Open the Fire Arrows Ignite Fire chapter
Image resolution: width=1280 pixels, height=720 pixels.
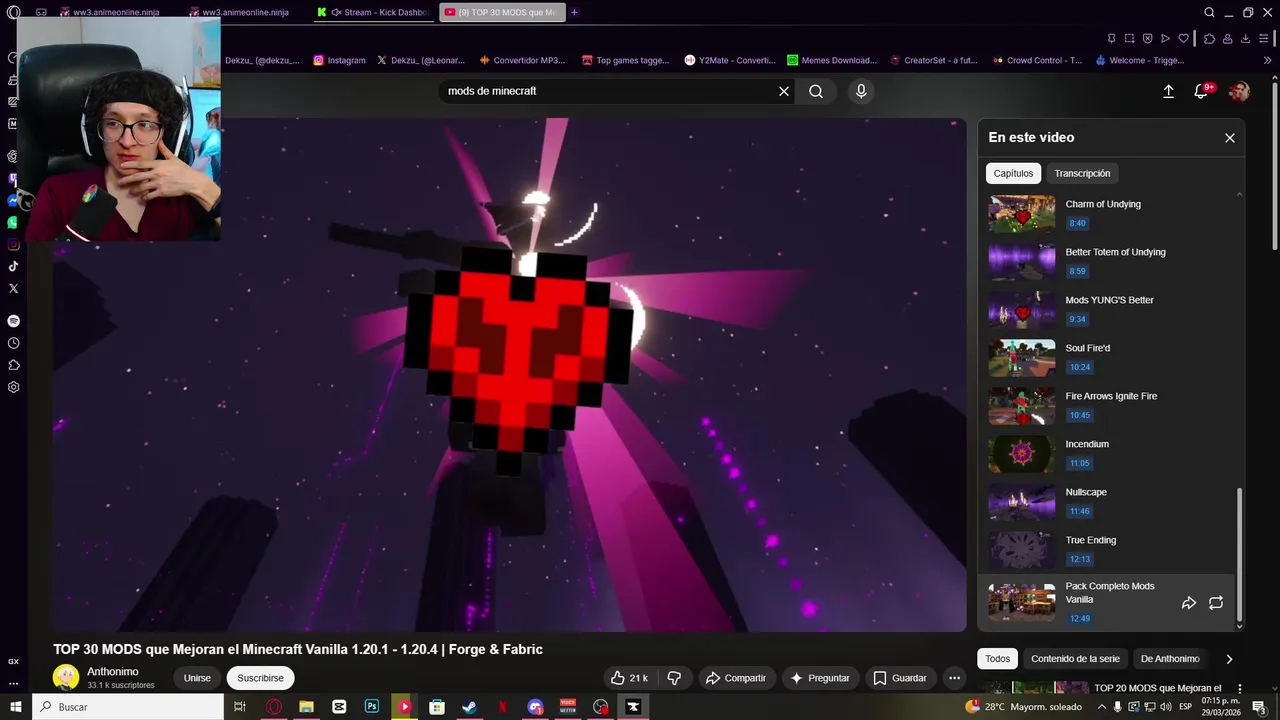click(1106, 405)
